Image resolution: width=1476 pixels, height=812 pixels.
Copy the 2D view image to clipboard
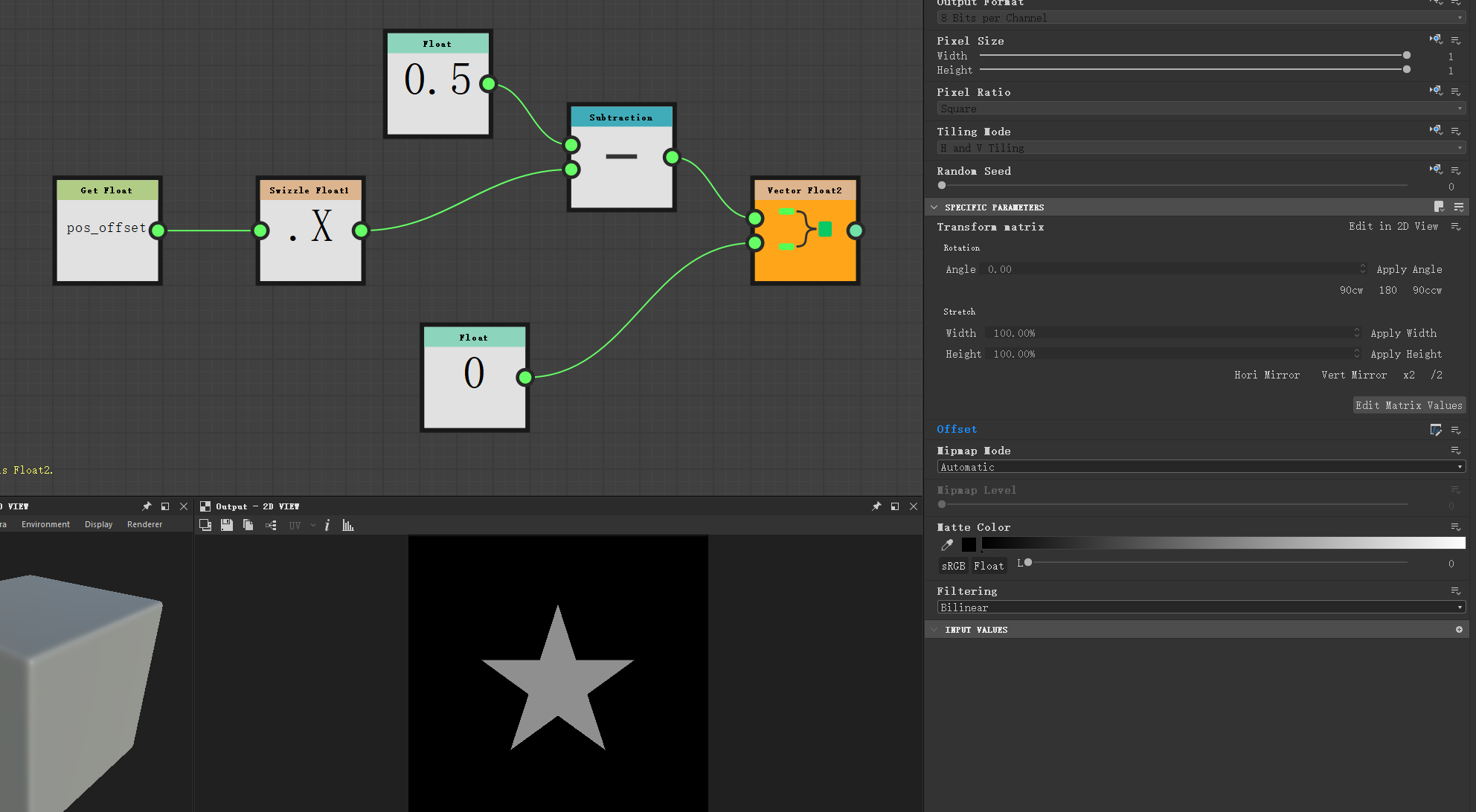pyautogui.click(x=248, y=525)
